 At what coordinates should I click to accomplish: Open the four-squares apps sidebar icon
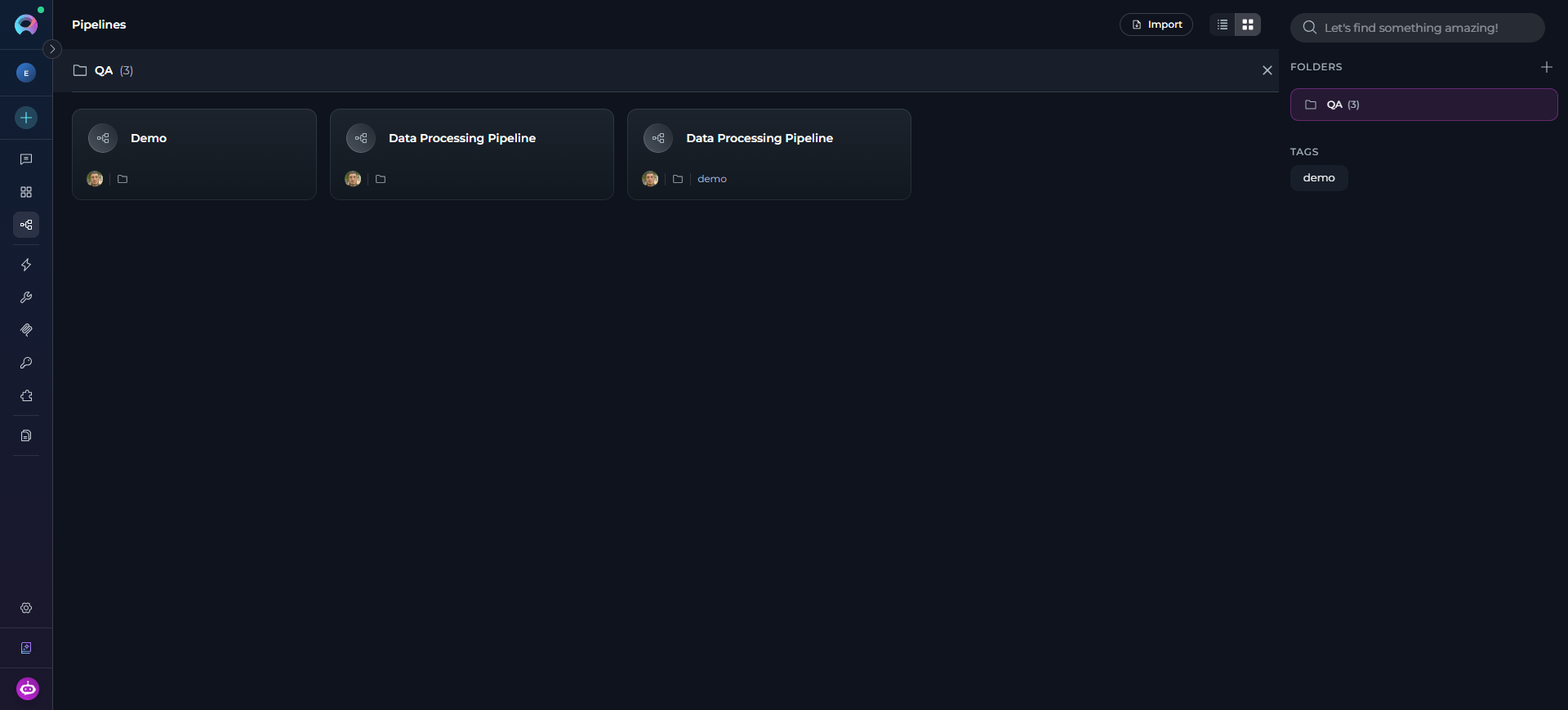pos(26,192)
